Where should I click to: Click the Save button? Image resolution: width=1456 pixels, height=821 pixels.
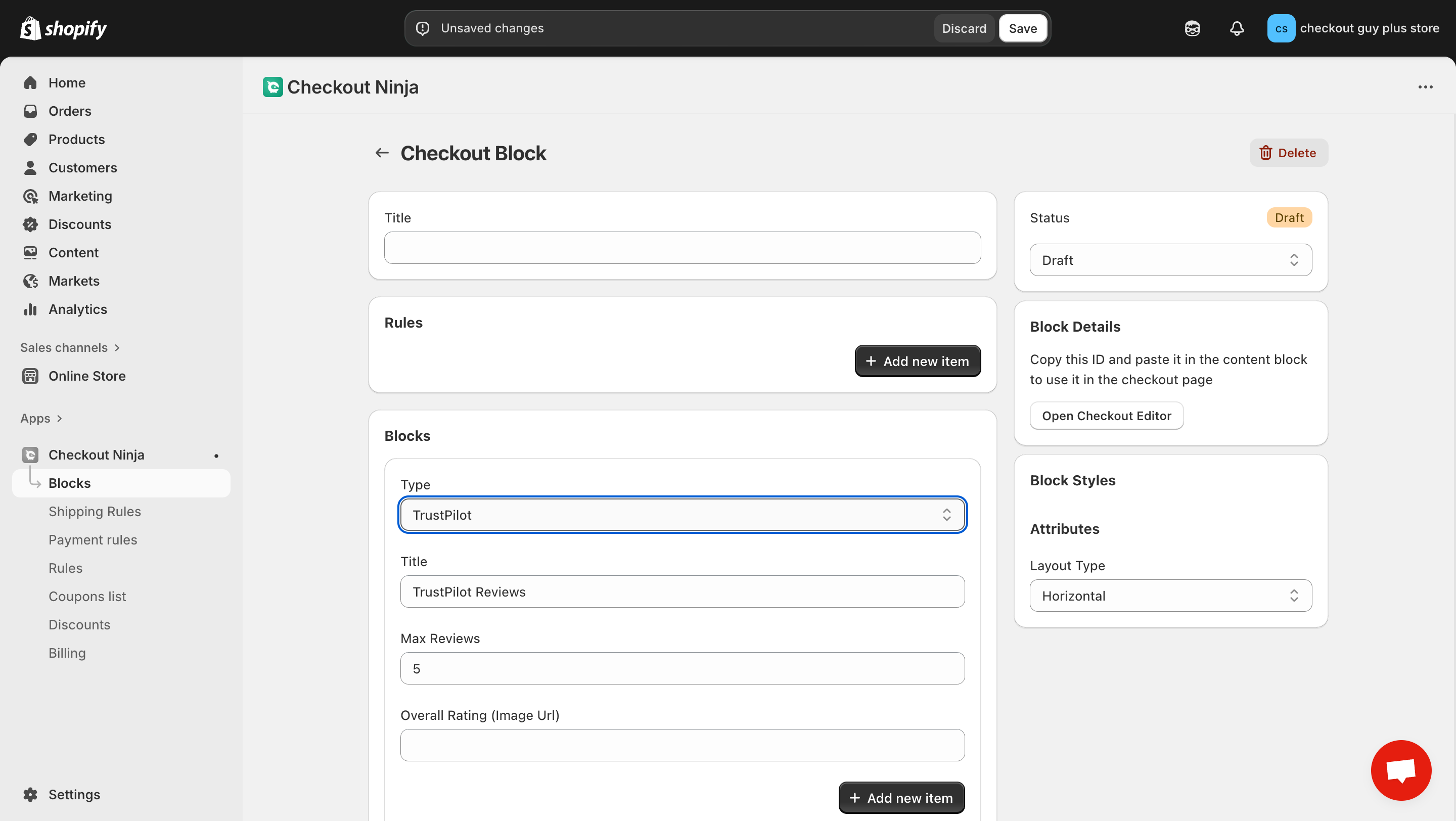[1023, 28]
